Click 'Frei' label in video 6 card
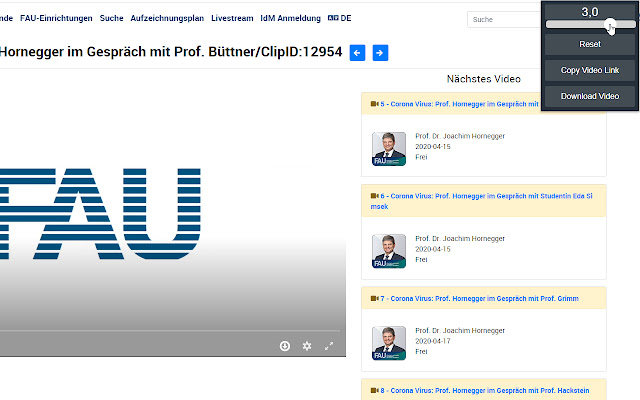640x400 pixels. pyautogui.click(x=421, y=259)
